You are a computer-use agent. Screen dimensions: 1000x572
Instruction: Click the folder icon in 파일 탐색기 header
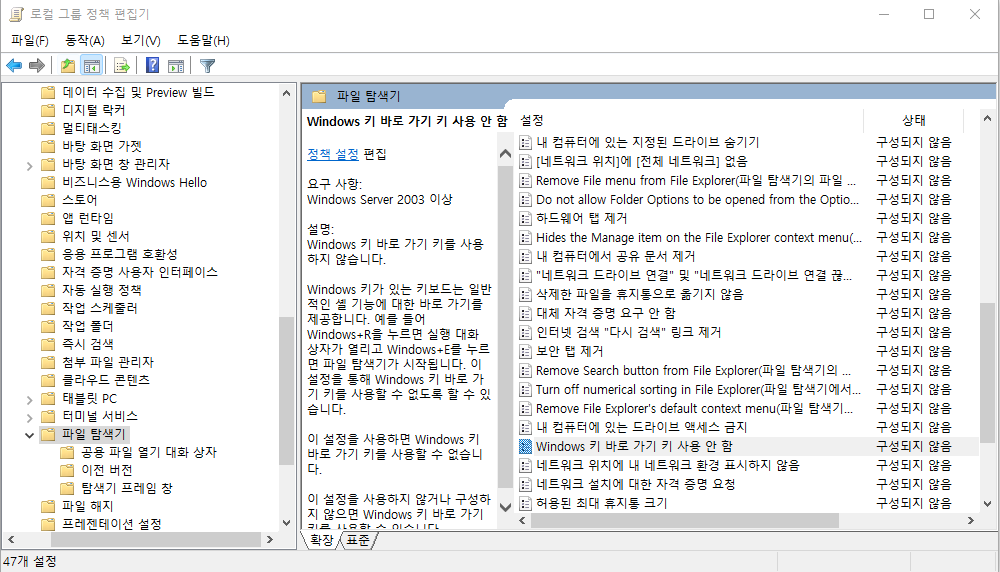[x=319, y=96]
